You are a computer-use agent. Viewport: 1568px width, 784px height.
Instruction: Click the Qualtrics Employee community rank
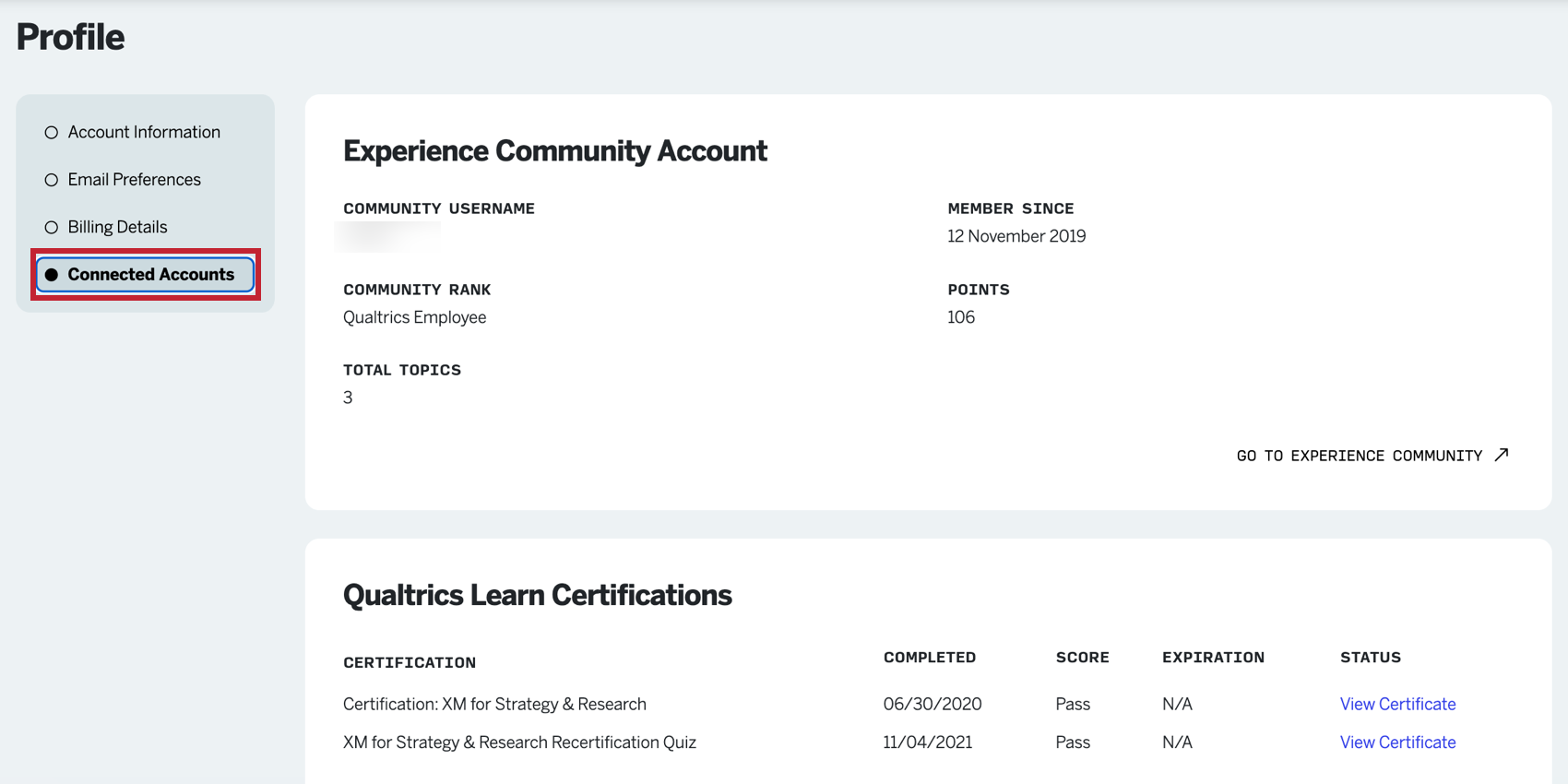414,317
